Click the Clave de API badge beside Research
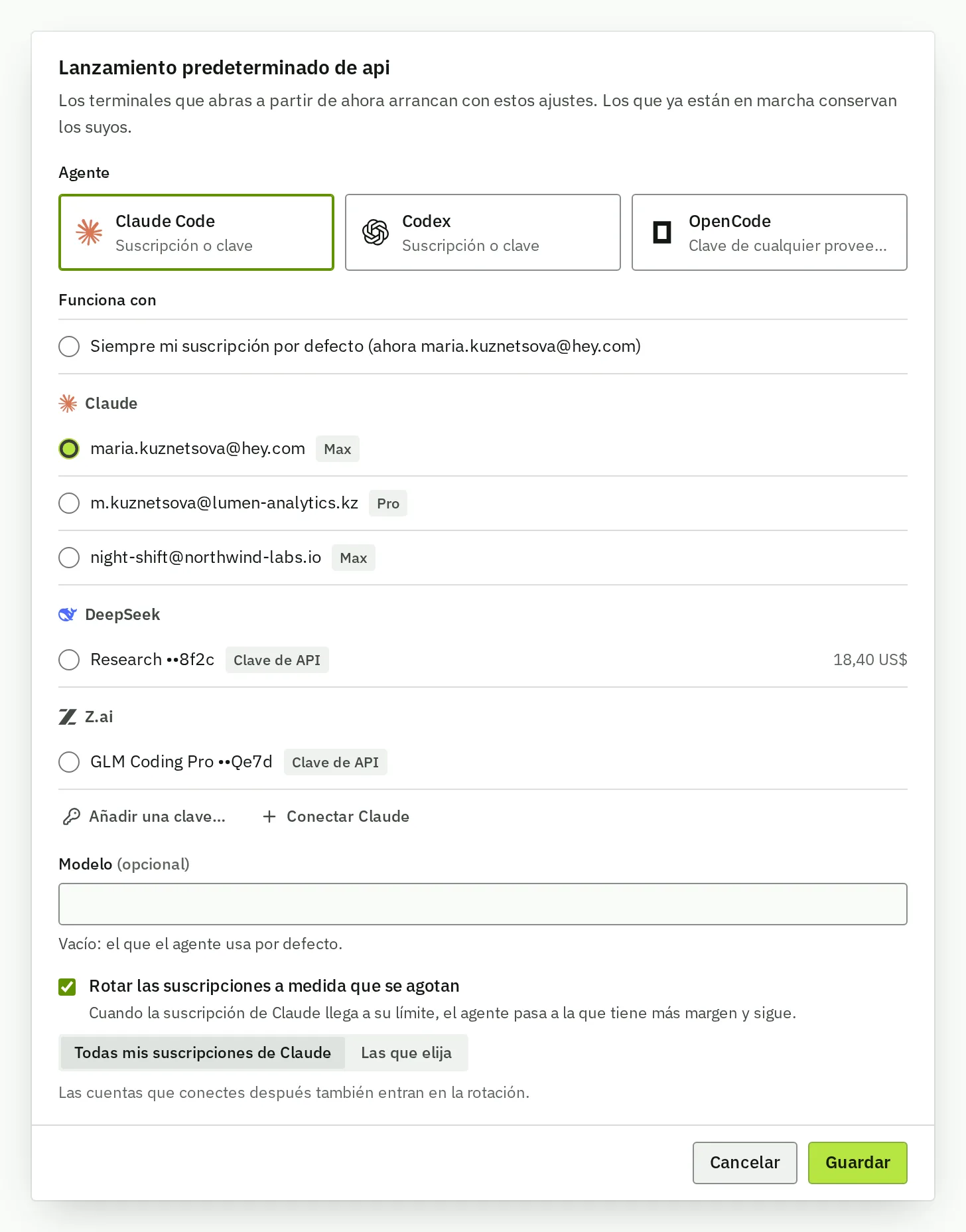The image size is (966, 1232). 277,660
